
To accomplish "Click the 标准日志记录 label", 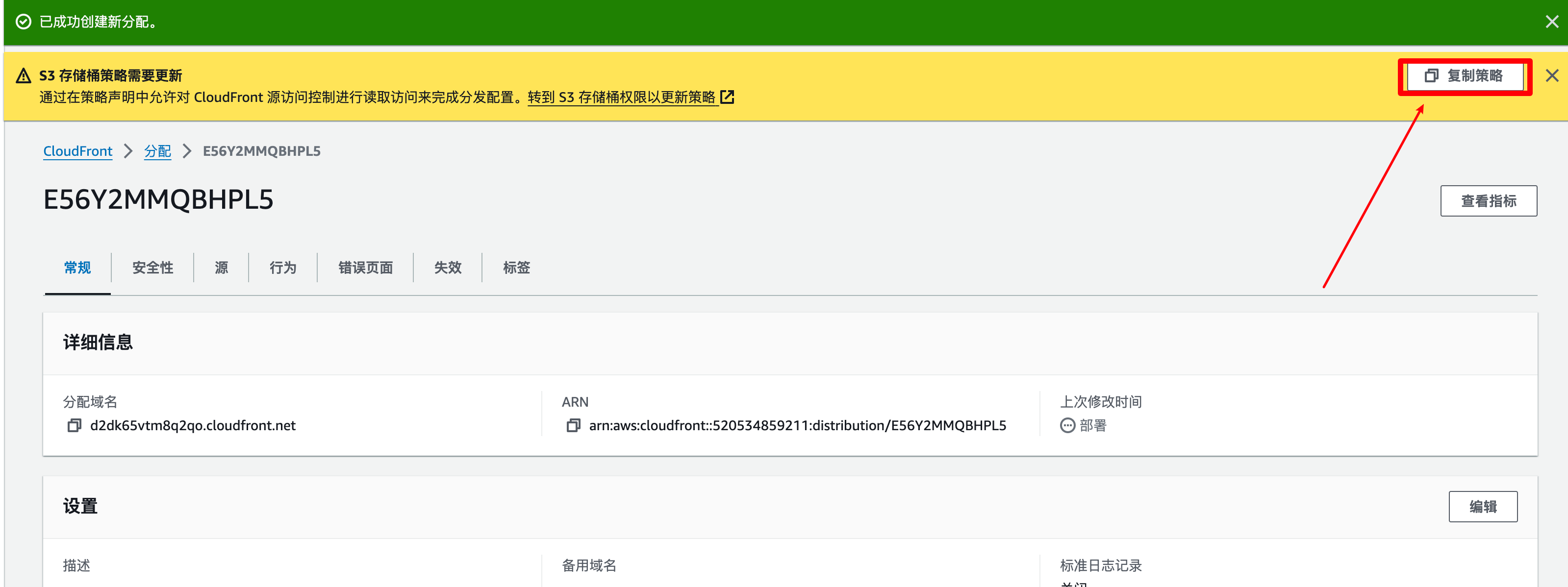I will tap(1101, 566).
